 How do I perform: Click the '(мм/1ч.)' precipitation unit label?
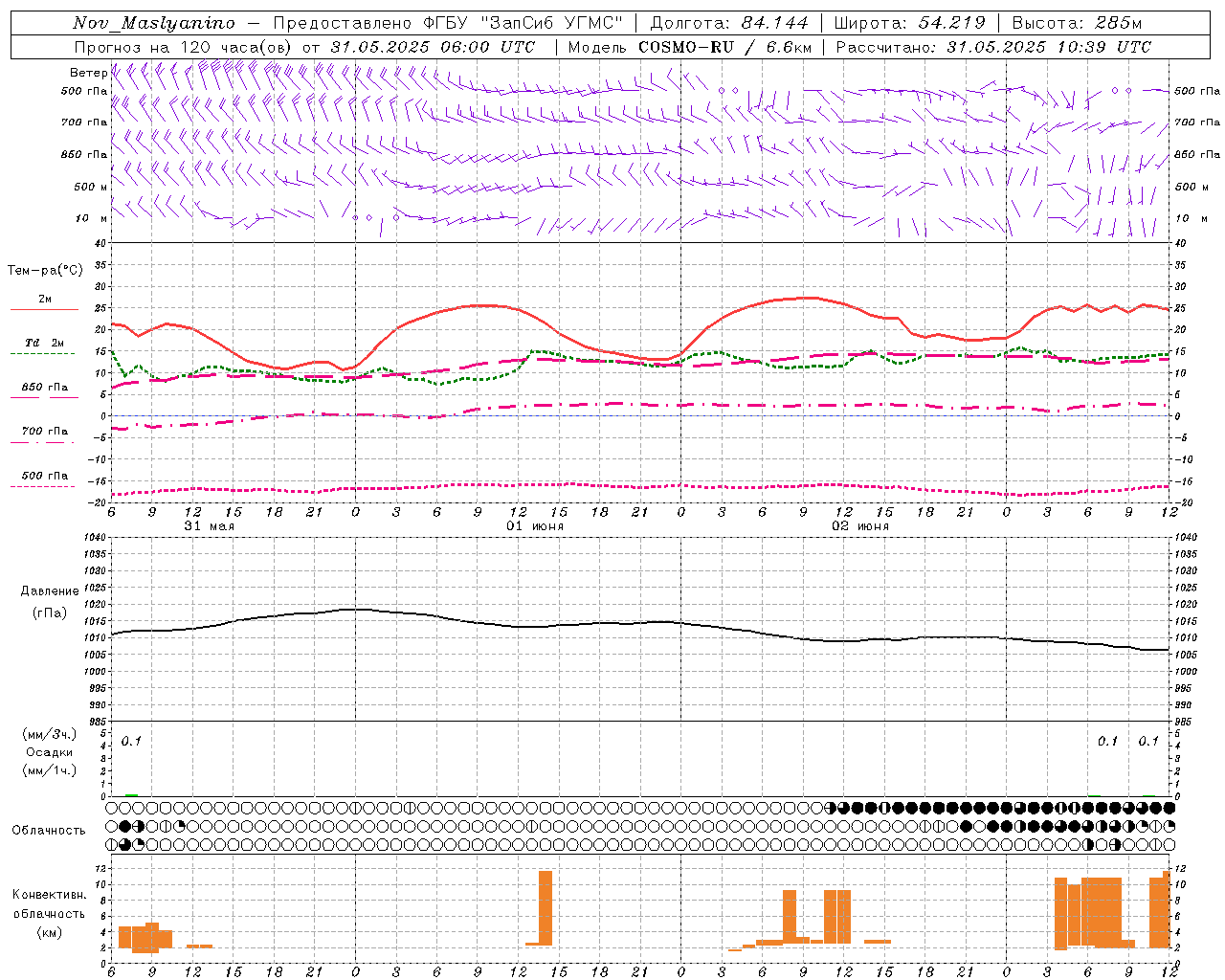point(50,770)
